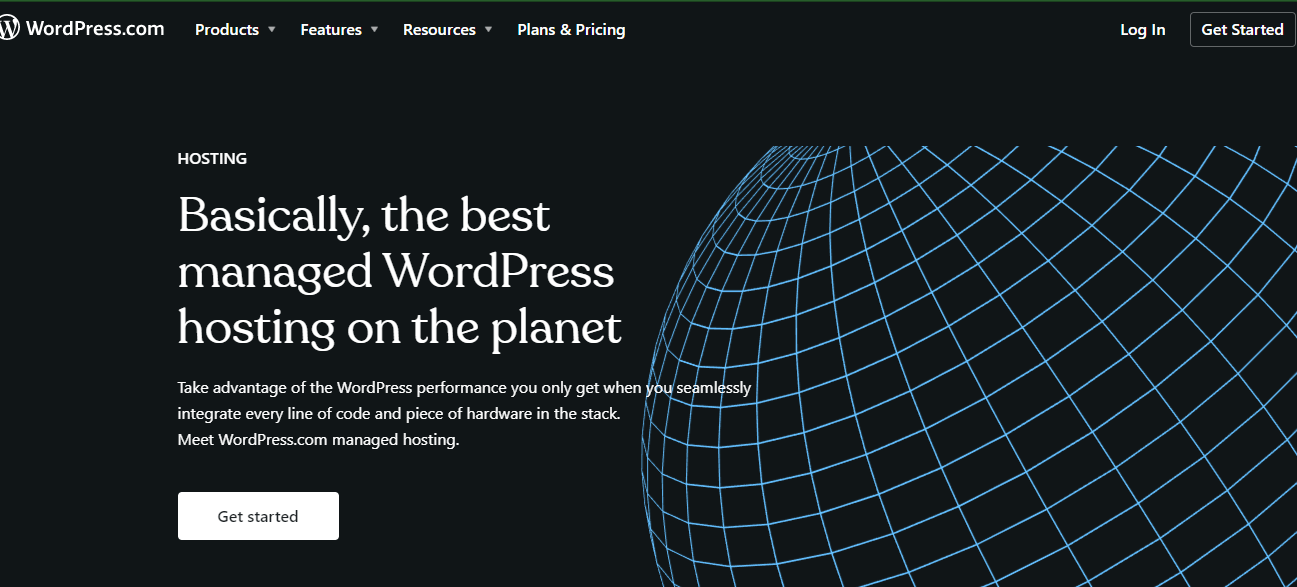This screenshot has height=587, width=1297.
Task: Click the HOSTING label text
Action: click(212, 158)
